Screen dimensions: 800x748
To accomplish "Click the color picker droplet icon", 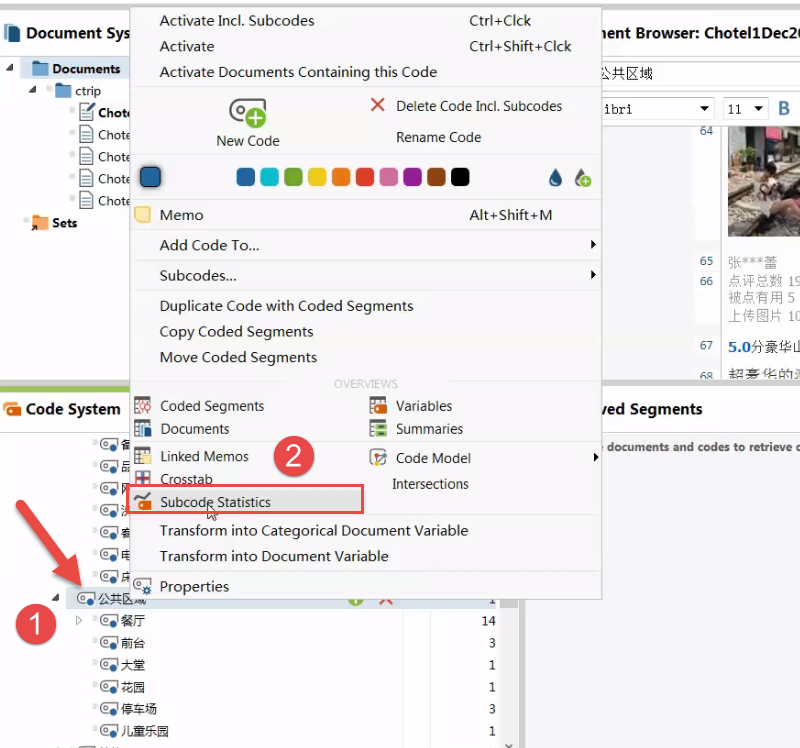I will click(555, 178).
